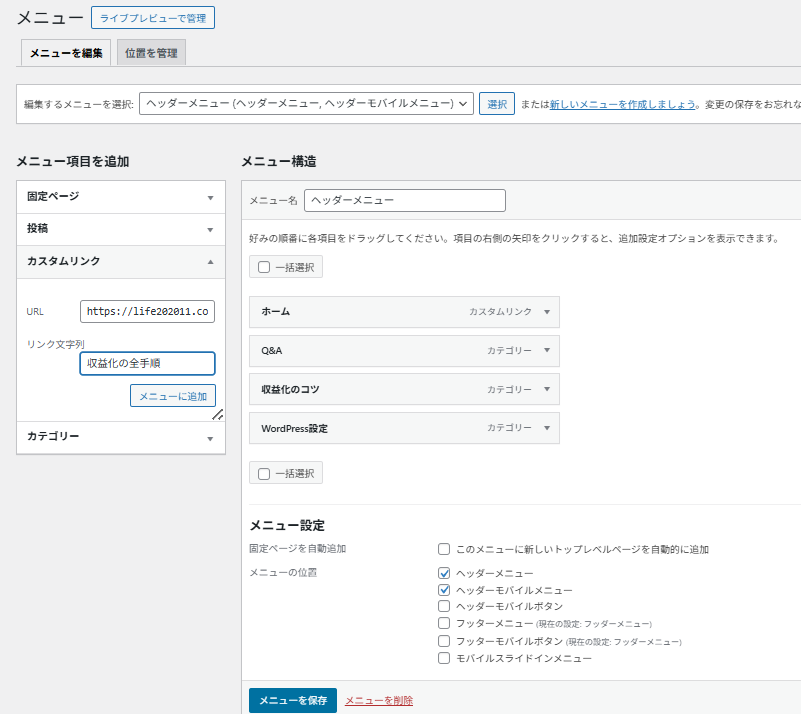Viewport: 801px width, 714px height.
Task: Open the Q&A menu item settings arrow
Action: 546,351
